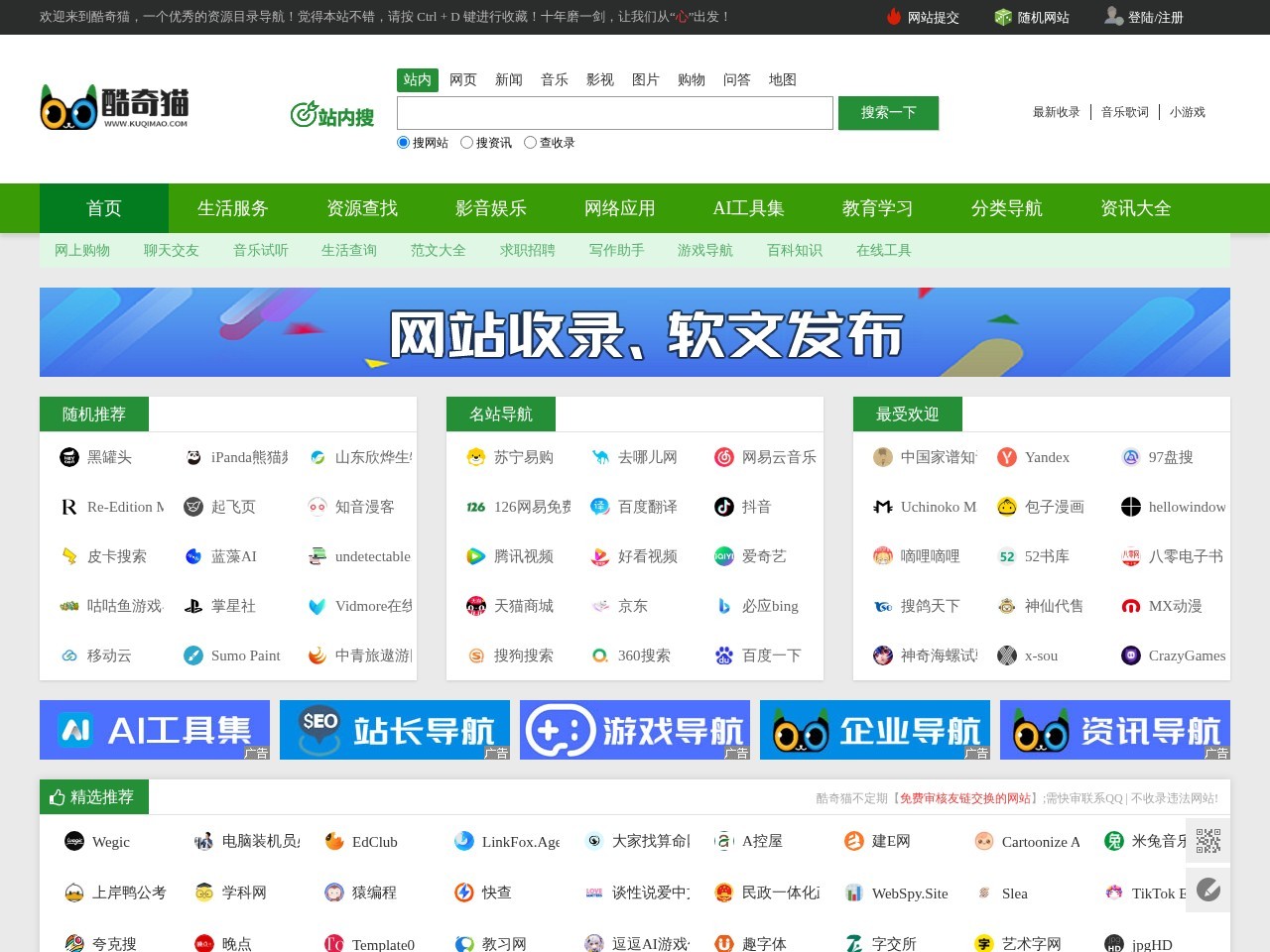This screenshot has width=1270, height=952.
Task: Open the 网上购物 sub-navigation link
Action: [x=82, y=250]
